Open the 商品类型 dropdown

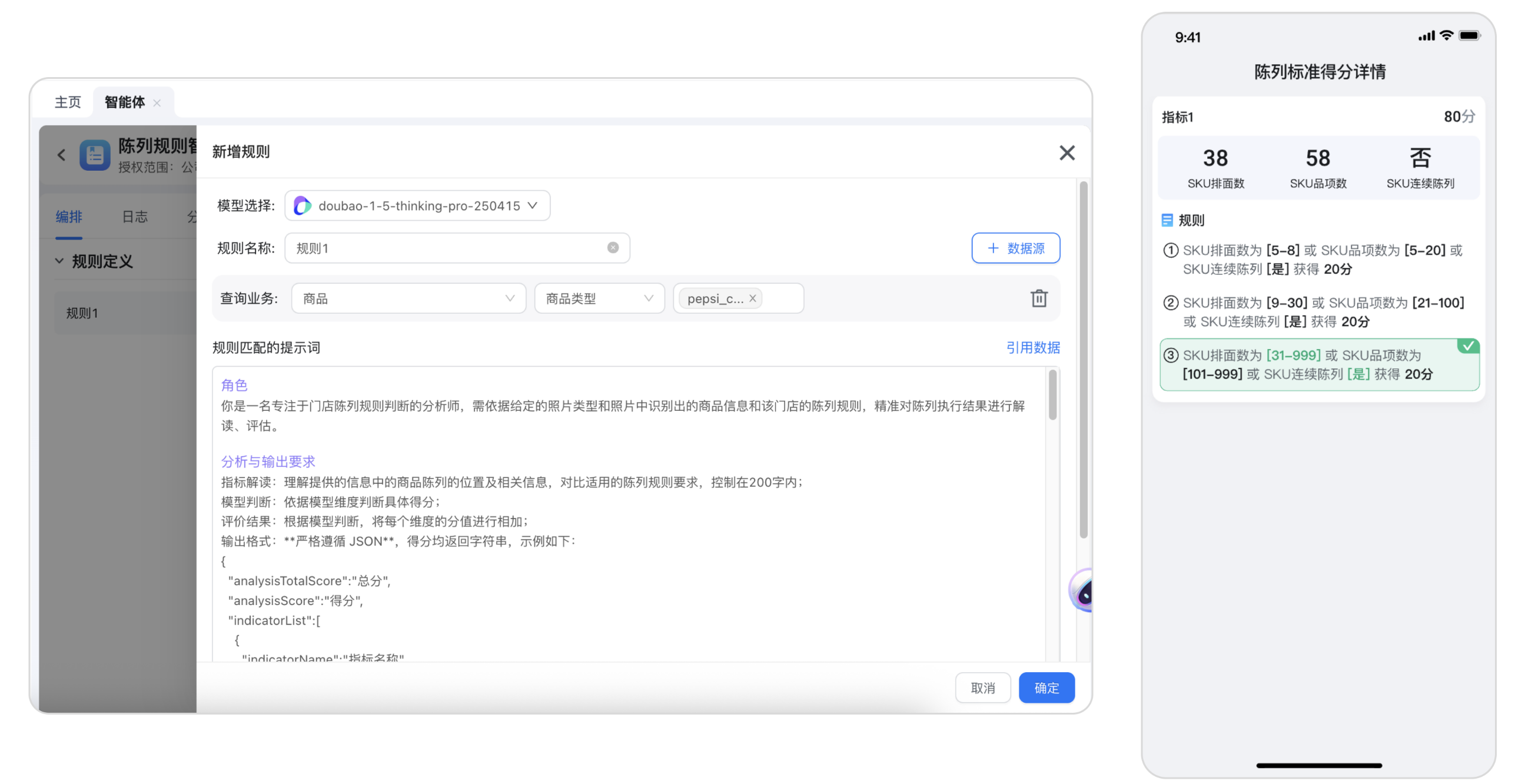click(x=599, y=298)
